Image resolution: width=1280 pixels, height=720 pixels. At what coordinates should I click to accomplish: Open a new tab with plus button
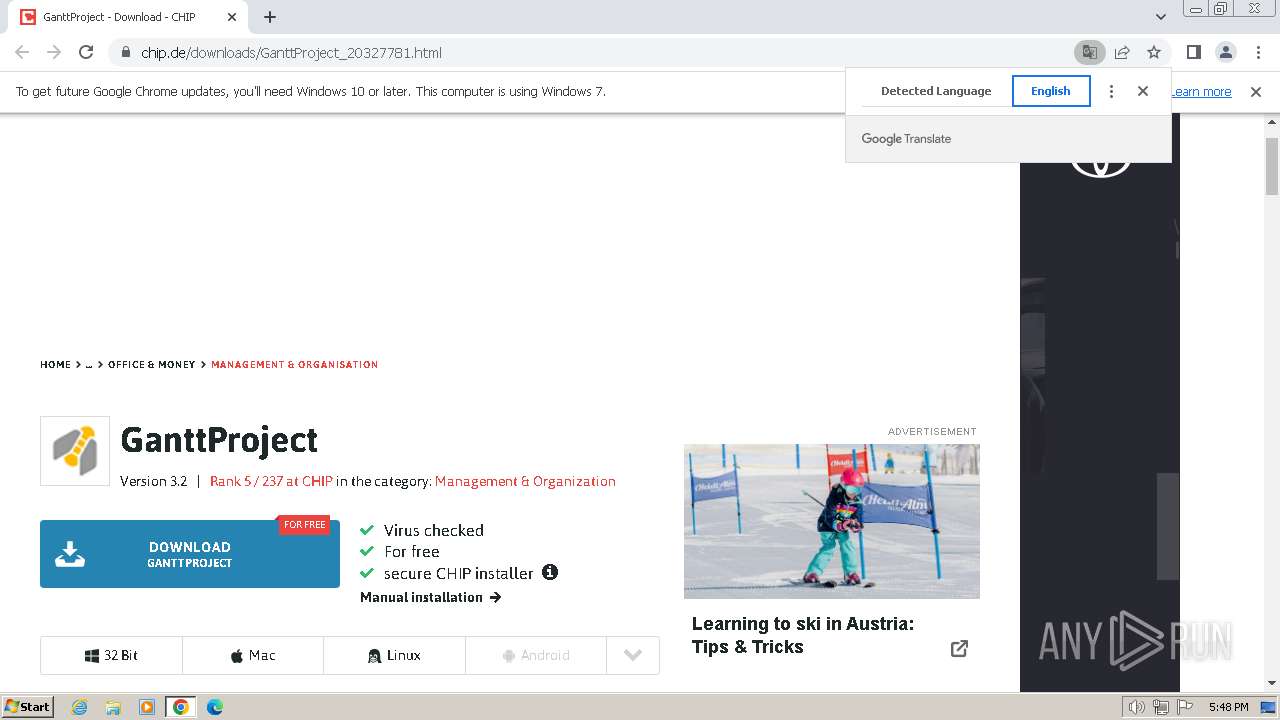click(270, 16)
